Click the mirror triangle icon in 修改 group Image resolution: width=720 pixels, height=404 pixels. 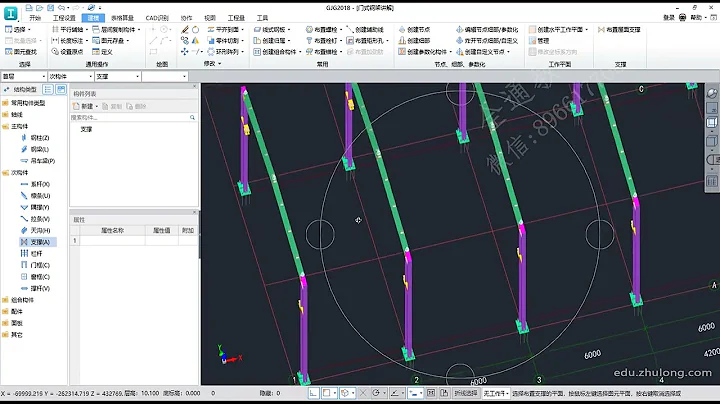(x=196, y=40)
